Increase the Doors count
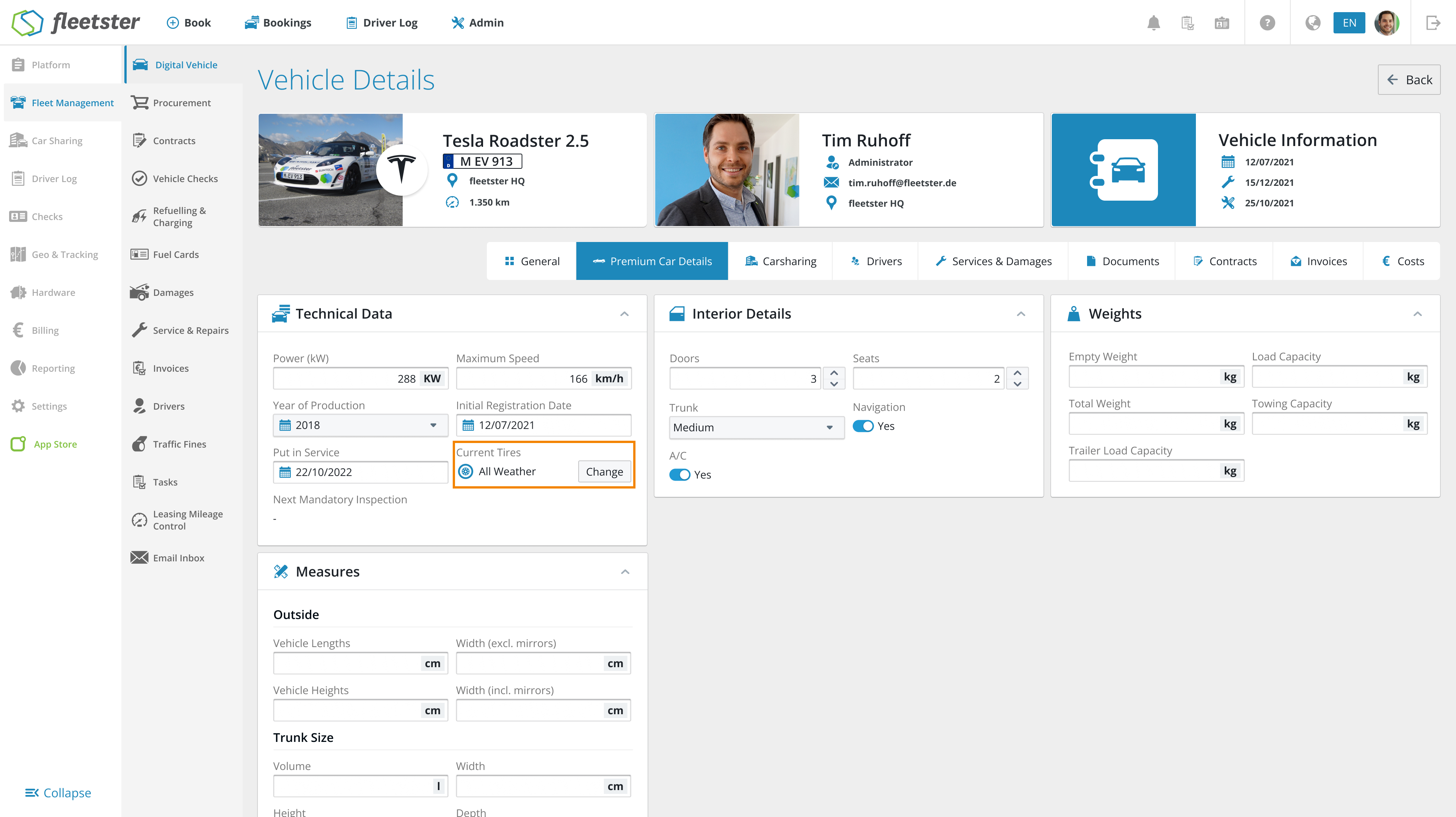The height and width of the screenshot is (817, 1456). pos(834,373)
